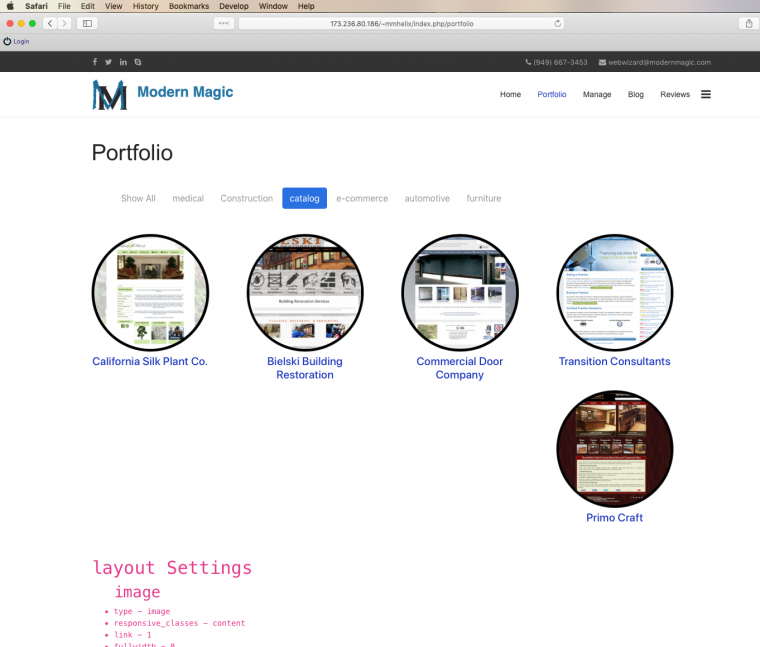Viewport: 760px width, 647px height.
Task: Open the LinkedIn social icon
Action: click(123, 62)
